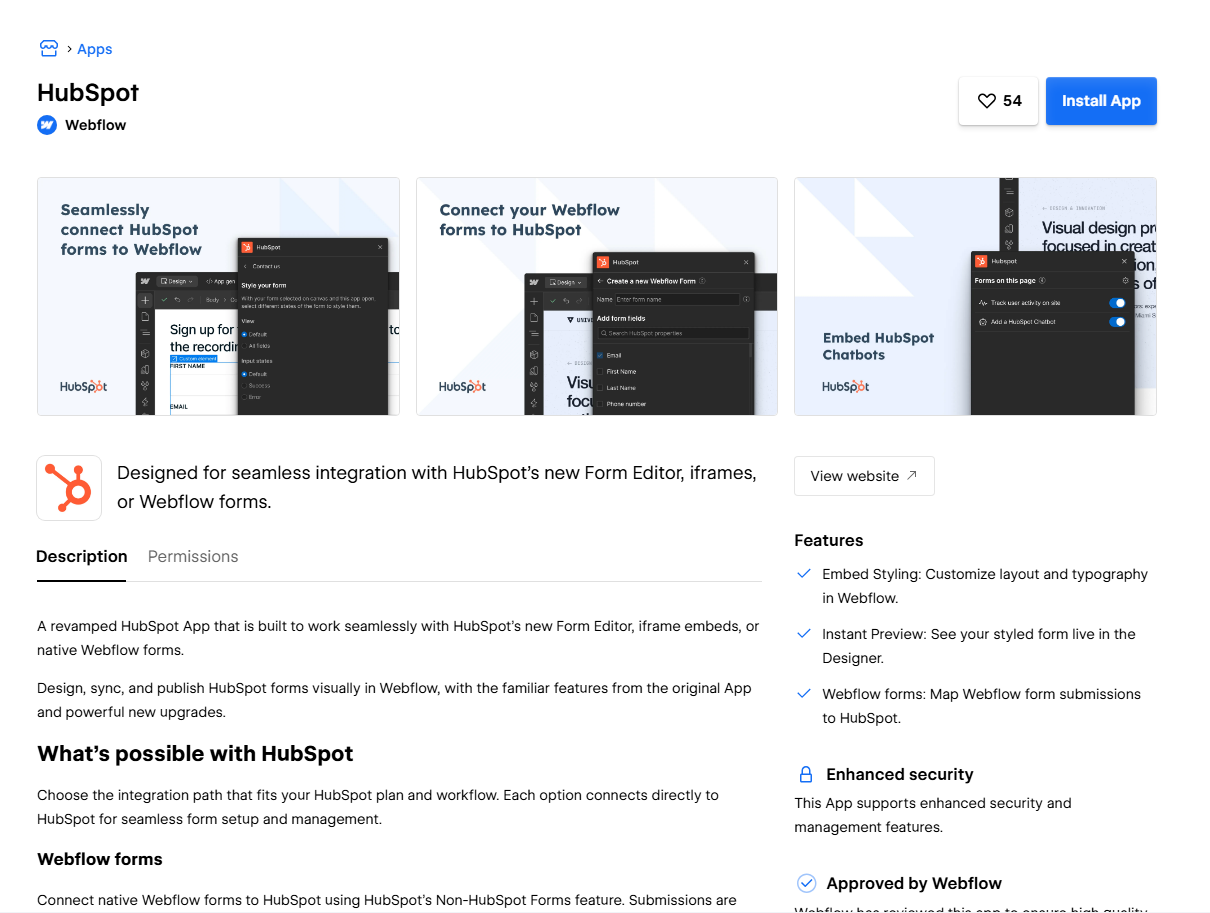Go to the Apps breadcrumb link
Viewport: 1210px width, 913px height.
pos(95,49)
